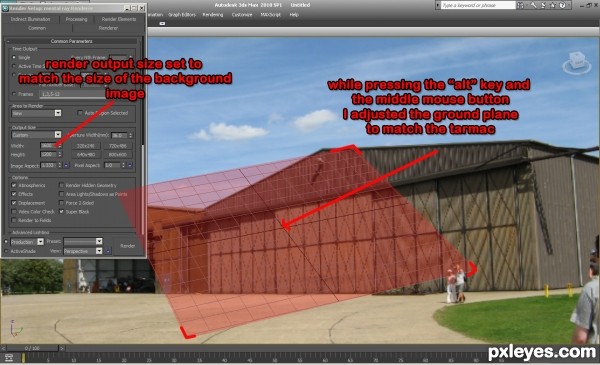
Task: Click the timeline frame slider 0 / 100
Action: (x=32, y=348)
